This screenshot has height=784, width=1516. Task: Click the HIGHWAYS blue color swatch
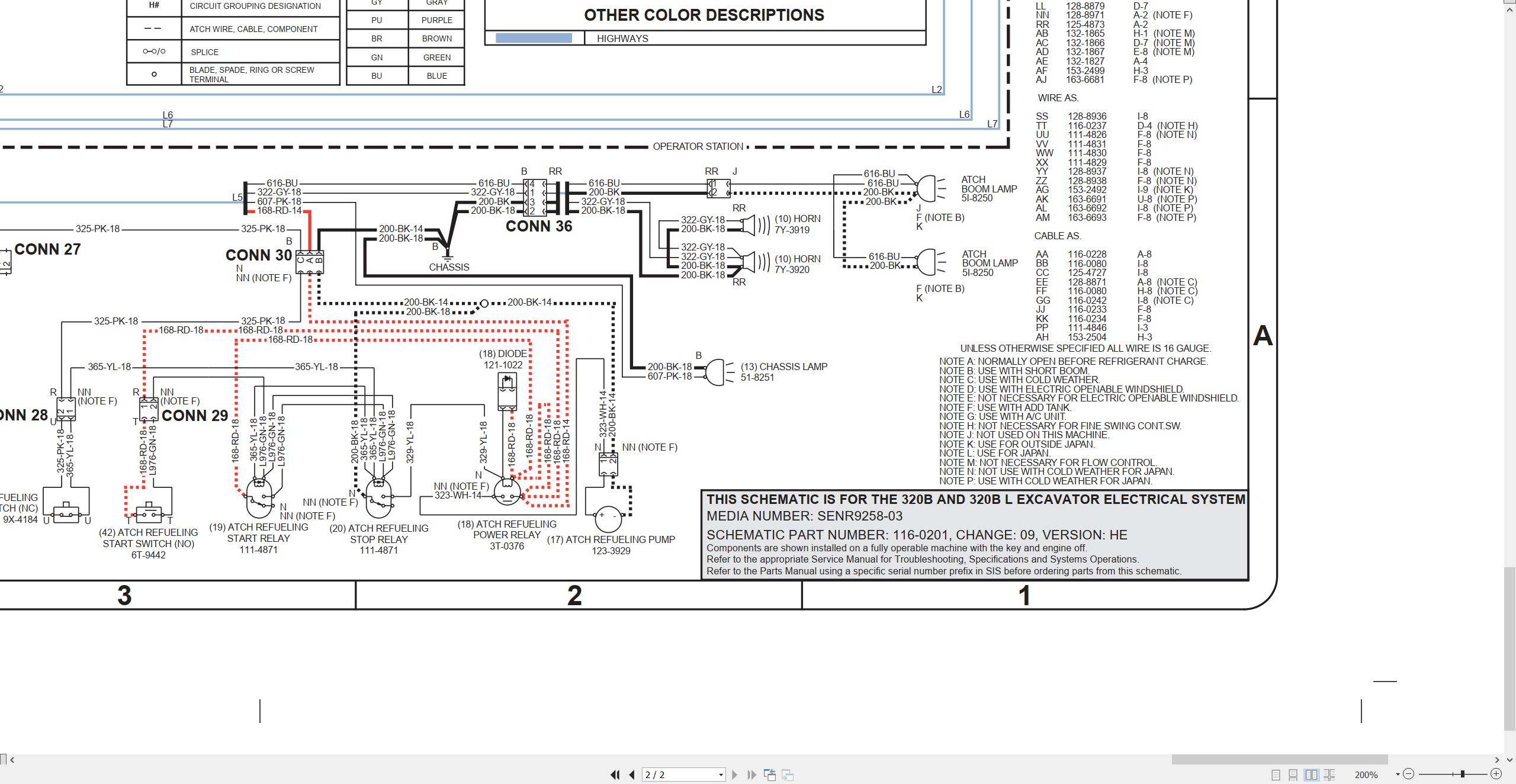[x=534, y=38]
